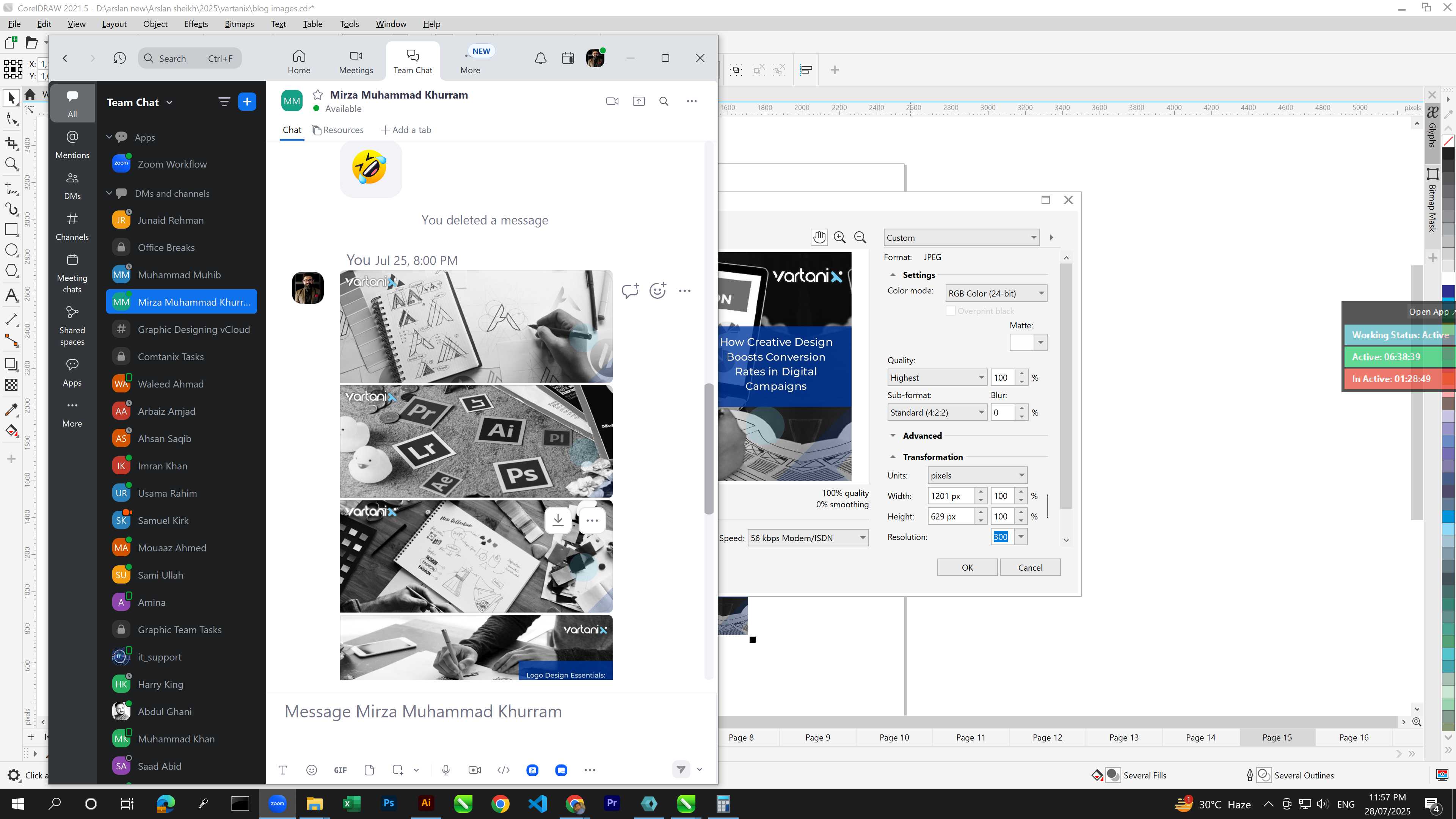Go to Page 12 tab in CorelDRAW
The width and height of the screenshot is (1456, 819).
point(1047,737)
